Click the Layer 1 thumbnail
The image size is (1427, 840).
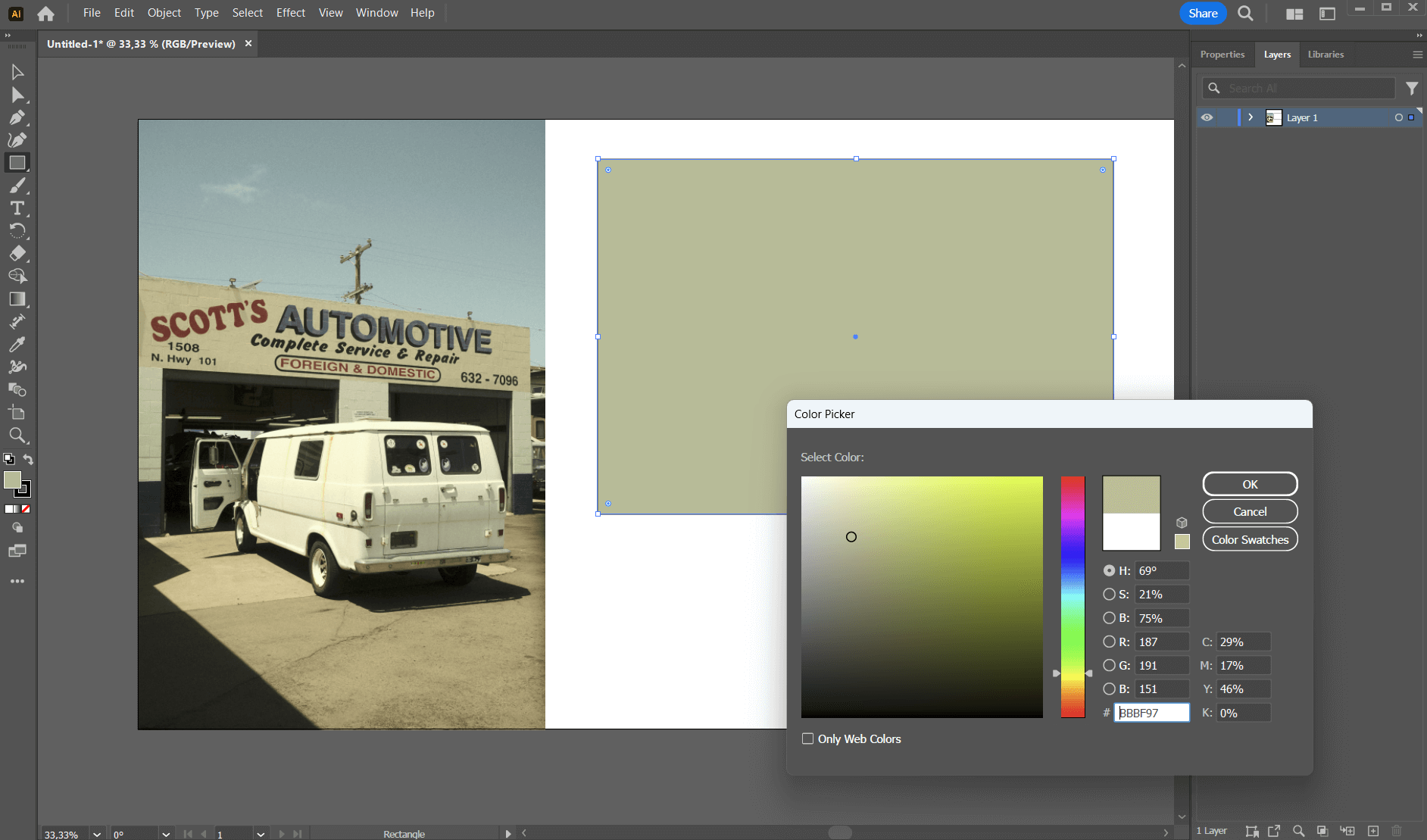tap(1273, 117)
